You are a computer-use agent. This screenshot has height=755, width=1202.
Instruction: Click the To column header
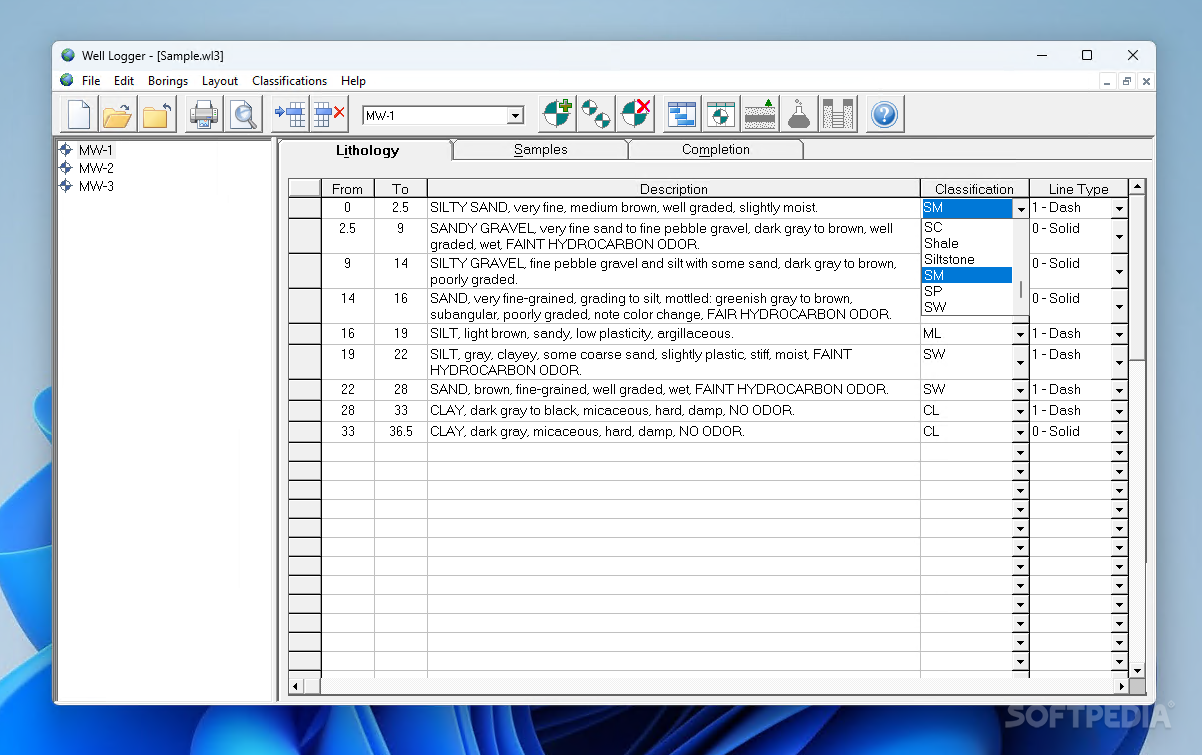click(x=401, y=189)
